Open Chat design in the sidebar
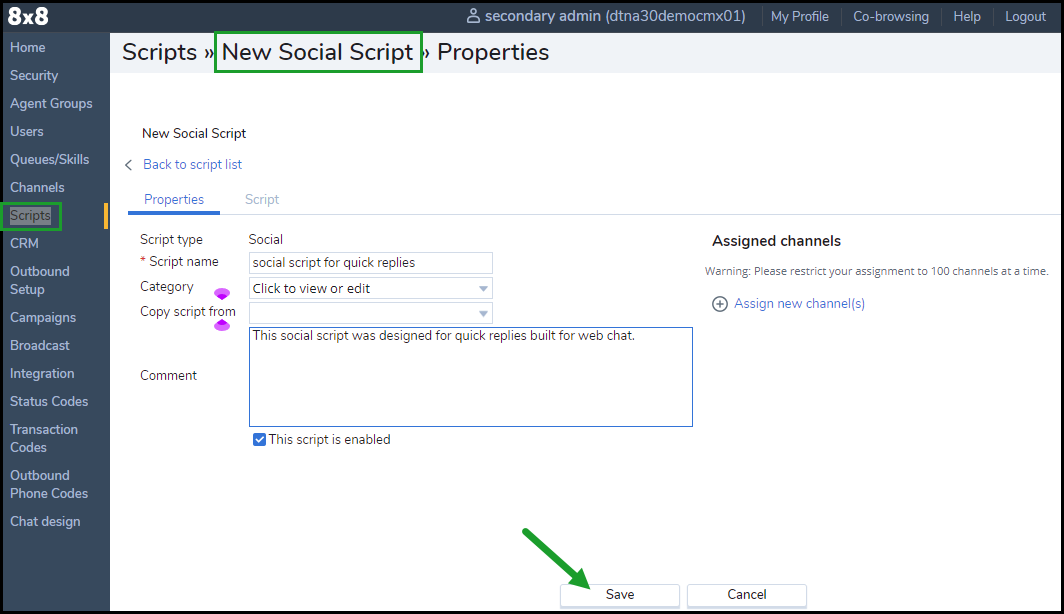Image resolution: width=1064 pixels, height=614 pixels. (45, 522)
